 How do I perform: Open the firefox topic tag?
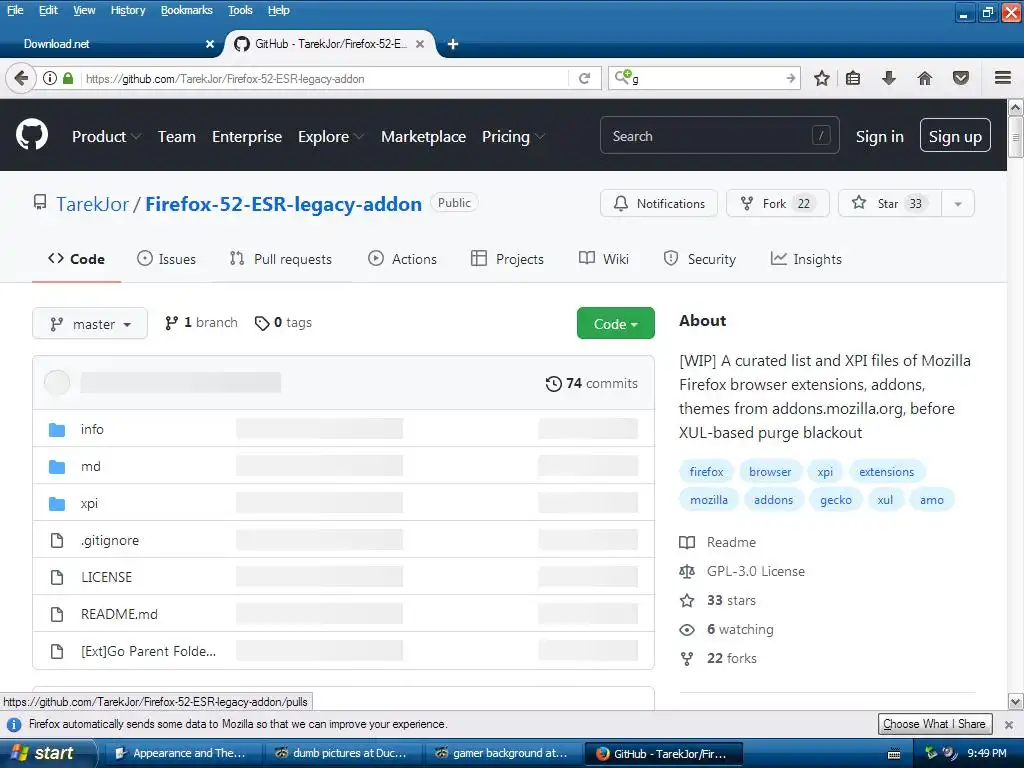(x=706, y=472)
